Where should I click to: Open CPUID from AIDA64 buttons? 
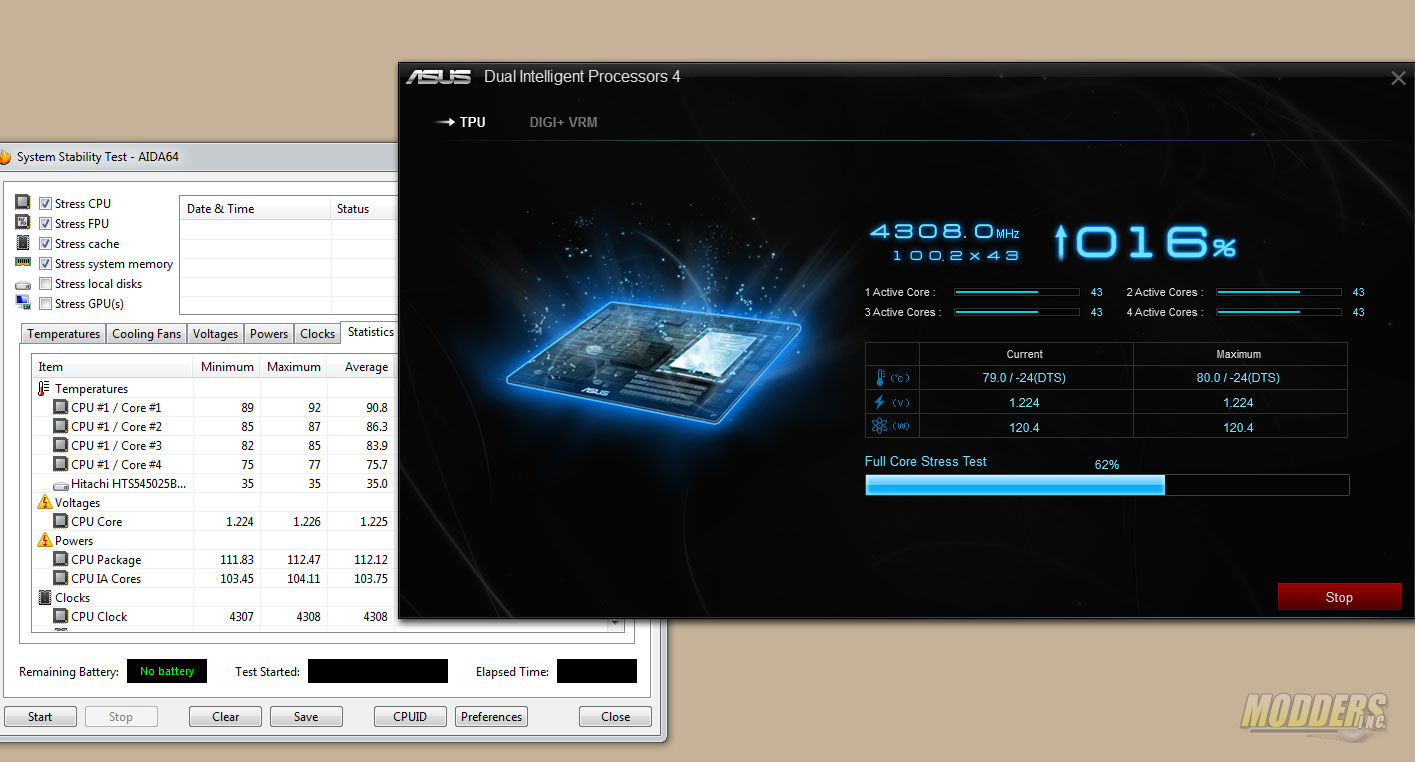coord(411,717)
